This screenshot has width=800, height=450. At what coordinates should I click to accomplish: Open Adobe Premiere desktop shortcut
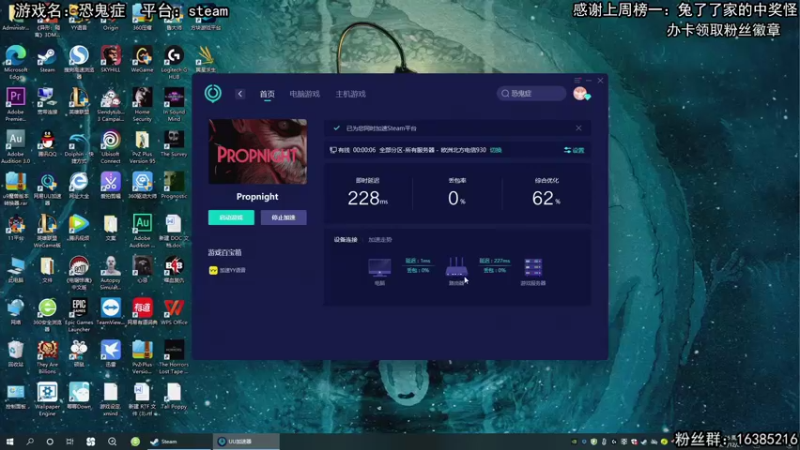pyautogui.click(x=15, y=104)
